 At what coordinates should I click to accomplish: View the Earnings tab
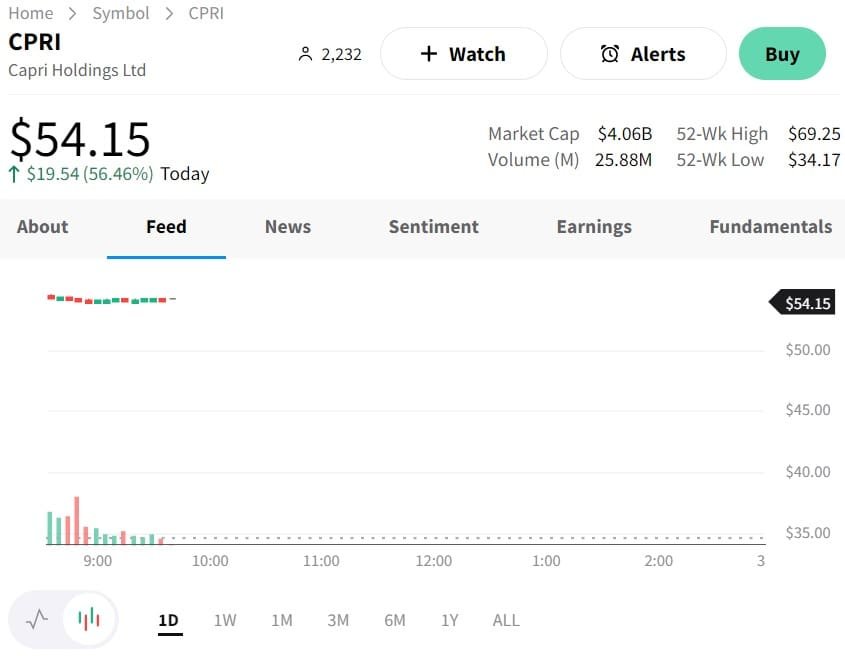(594, 227)
